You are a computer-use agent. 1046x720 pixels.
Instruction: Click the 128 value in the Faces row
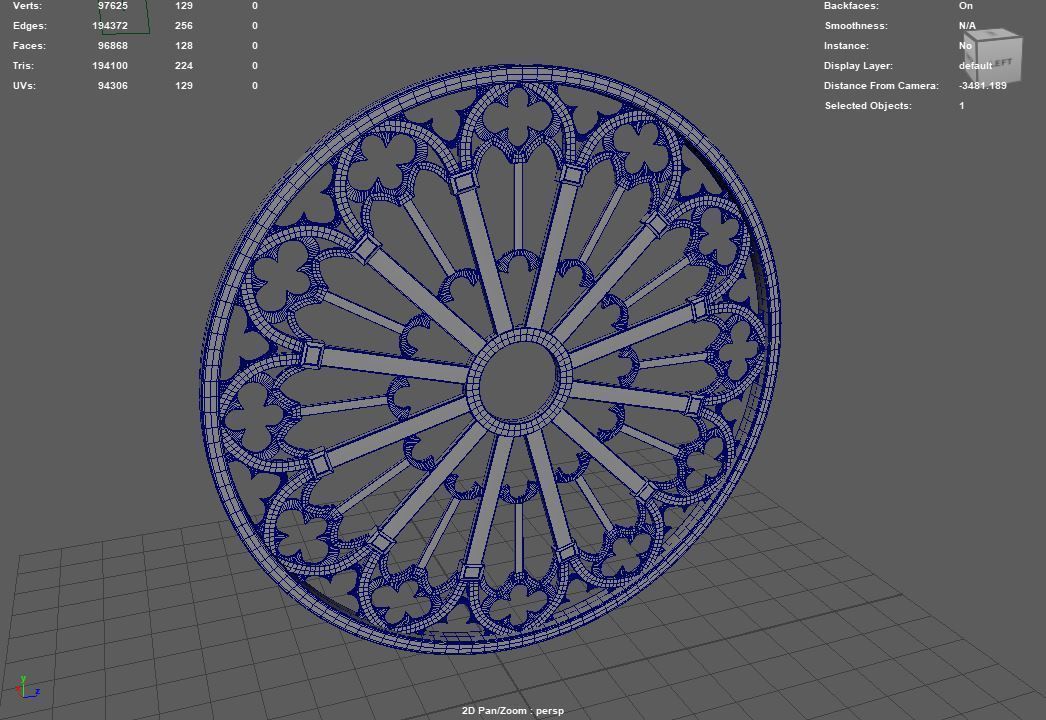183,45
